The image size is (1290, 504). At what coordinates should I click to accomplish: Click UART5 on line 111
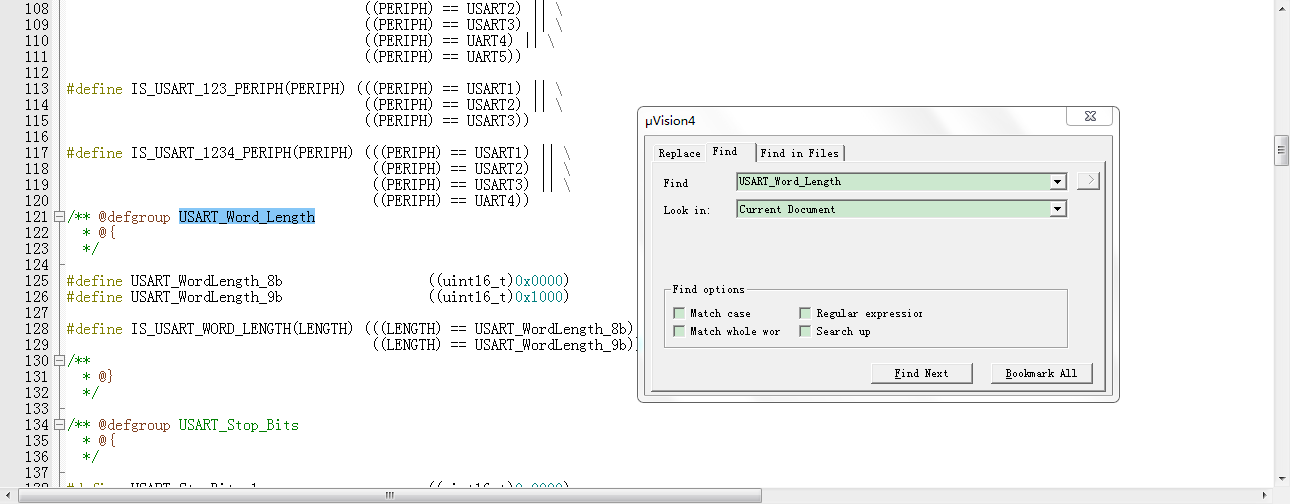(x=487, y=57)
